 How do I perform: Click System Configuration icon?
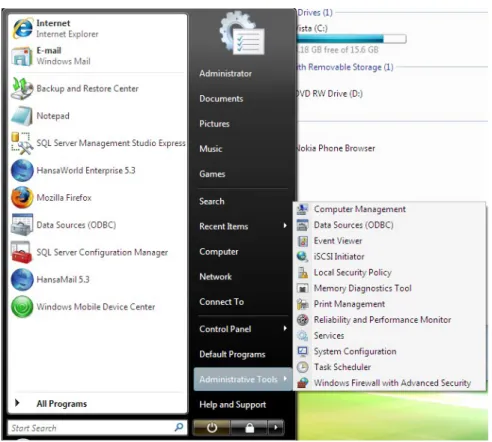pos(303,351)
